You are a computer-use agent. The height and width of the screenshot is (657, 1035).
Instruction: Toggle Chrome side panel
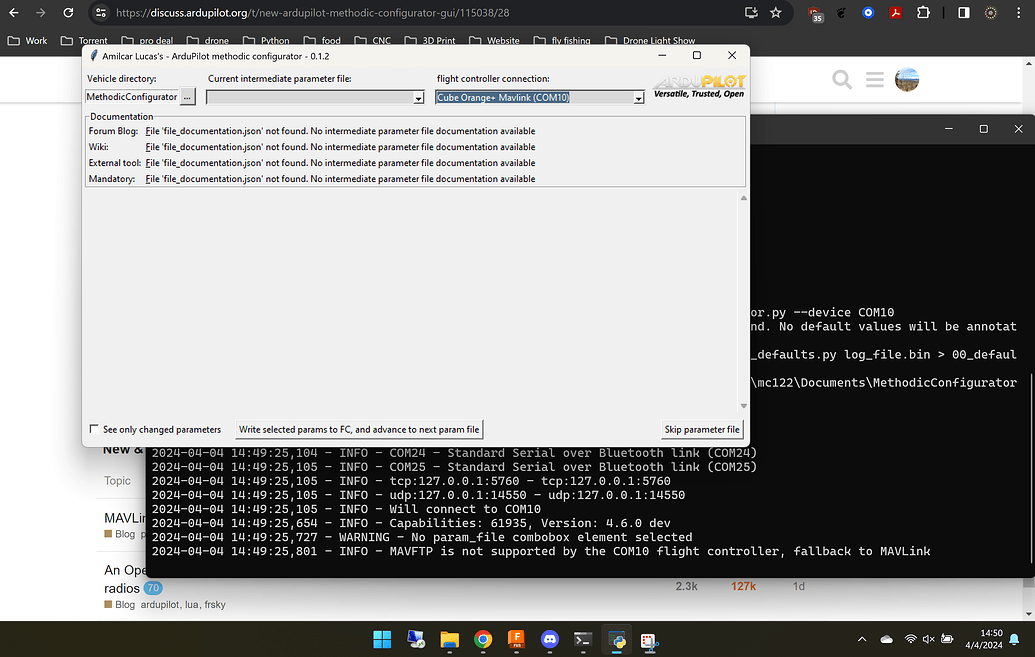tap(963, 13)
